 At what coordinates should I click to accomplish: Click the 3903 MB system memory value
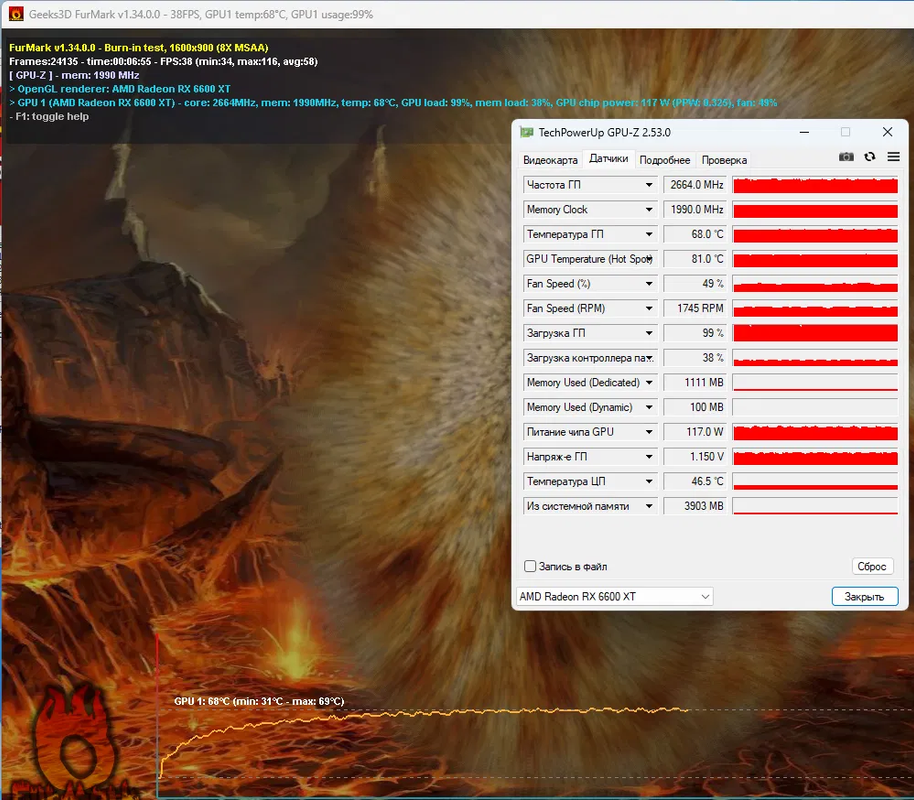[x=695, y=506]
